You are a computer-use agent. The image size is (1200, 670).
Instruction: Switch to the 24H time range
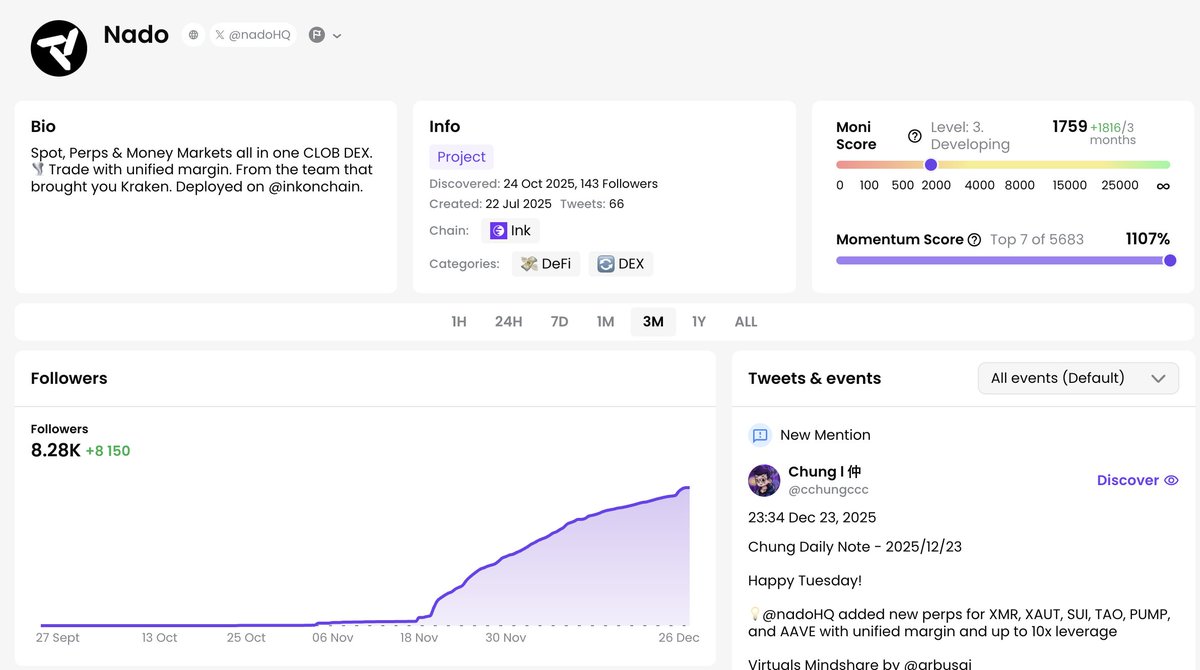pyautogui.click(x=508, y=322)
